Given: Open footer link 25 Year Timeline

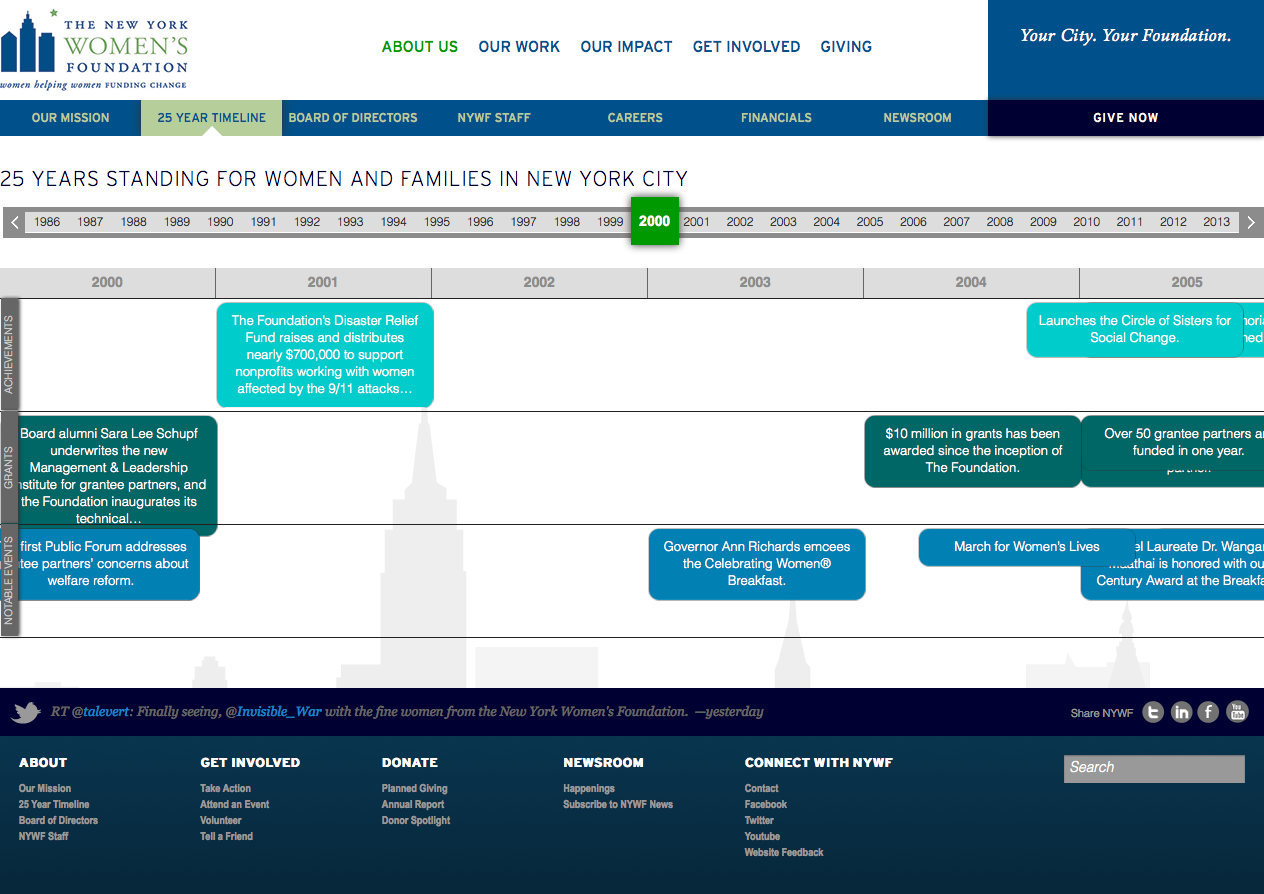Looking at the screenshot, I should point(54,804).
